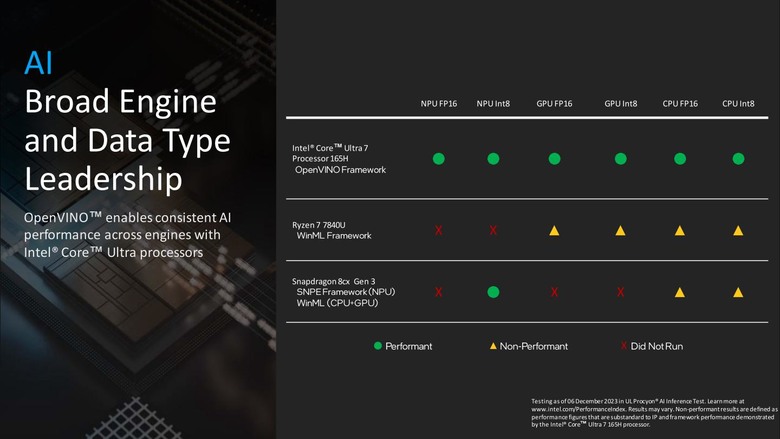Click the green Performant legend dot
The height and width of the screenshot is (439, 780).
click(378, 346)
